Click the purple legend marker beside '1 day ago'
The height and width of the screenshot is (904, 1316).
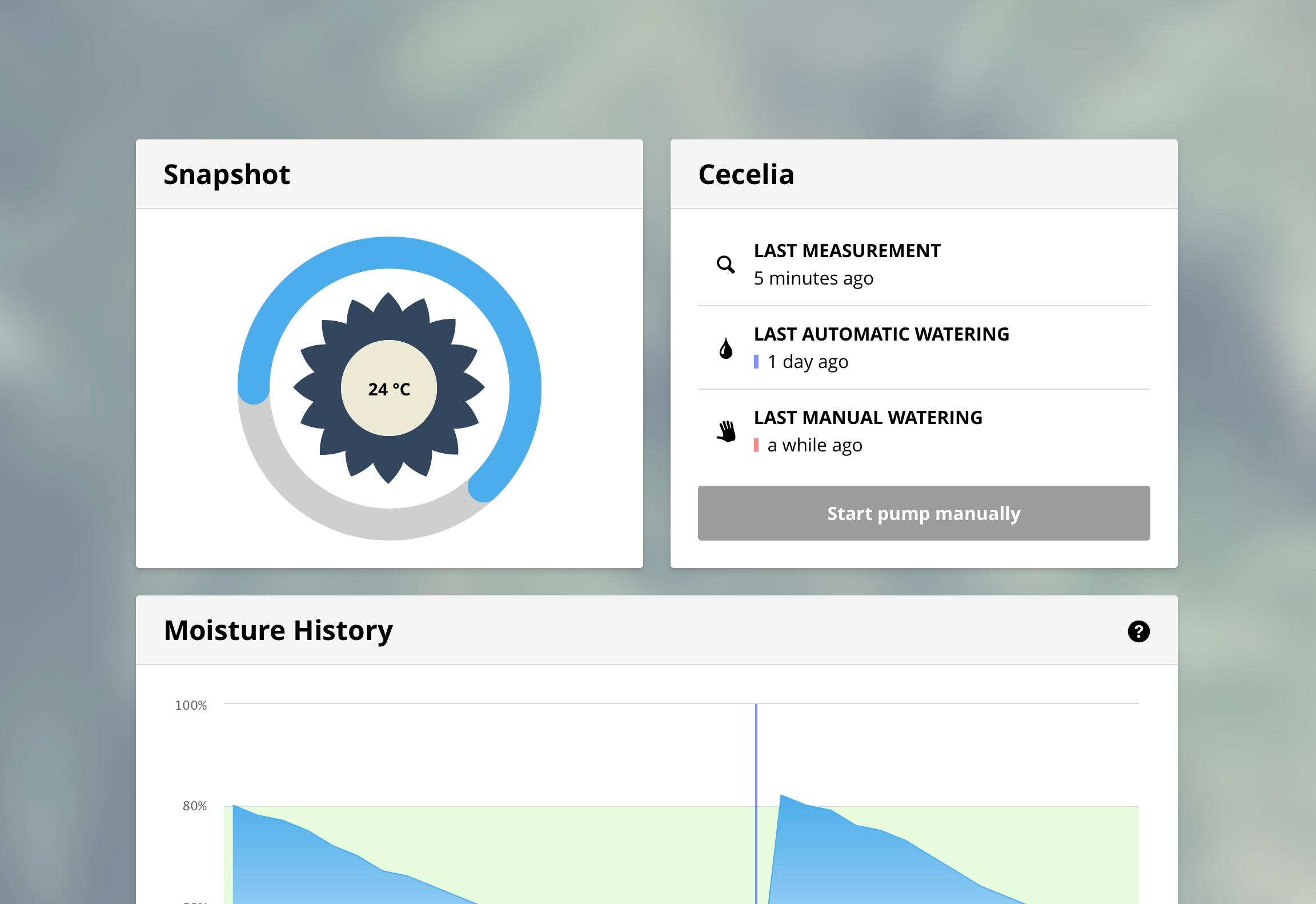[756, 362]
